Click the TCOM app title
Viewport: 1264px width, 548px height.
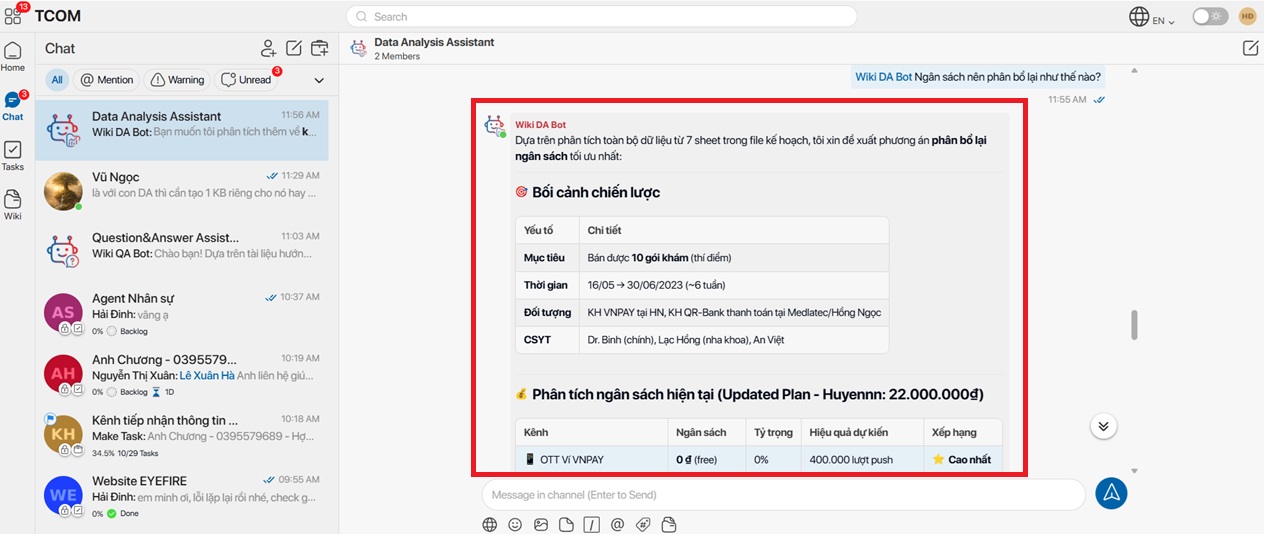tap(58, 16)
